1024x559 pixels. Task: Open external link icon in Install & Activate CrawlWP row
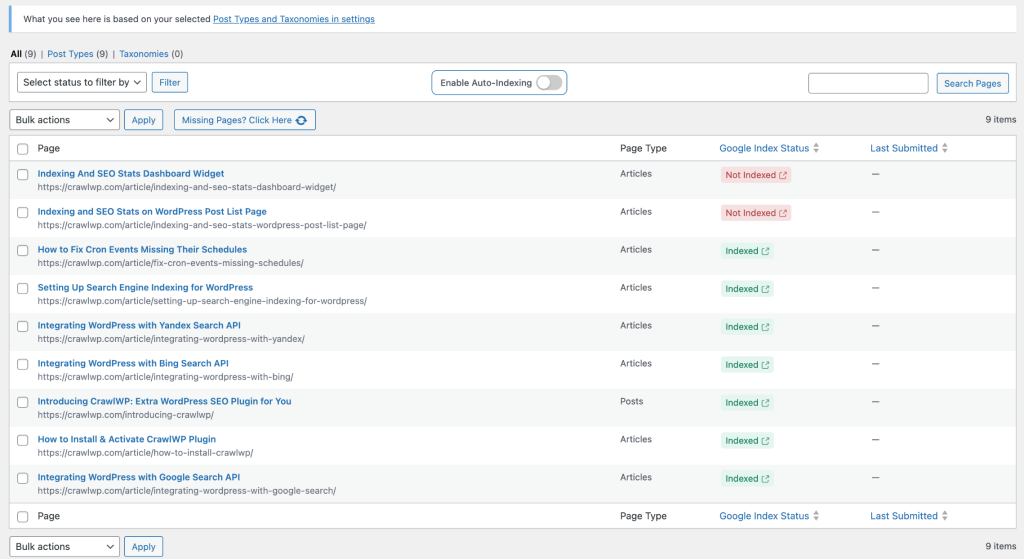click(765, 441)
